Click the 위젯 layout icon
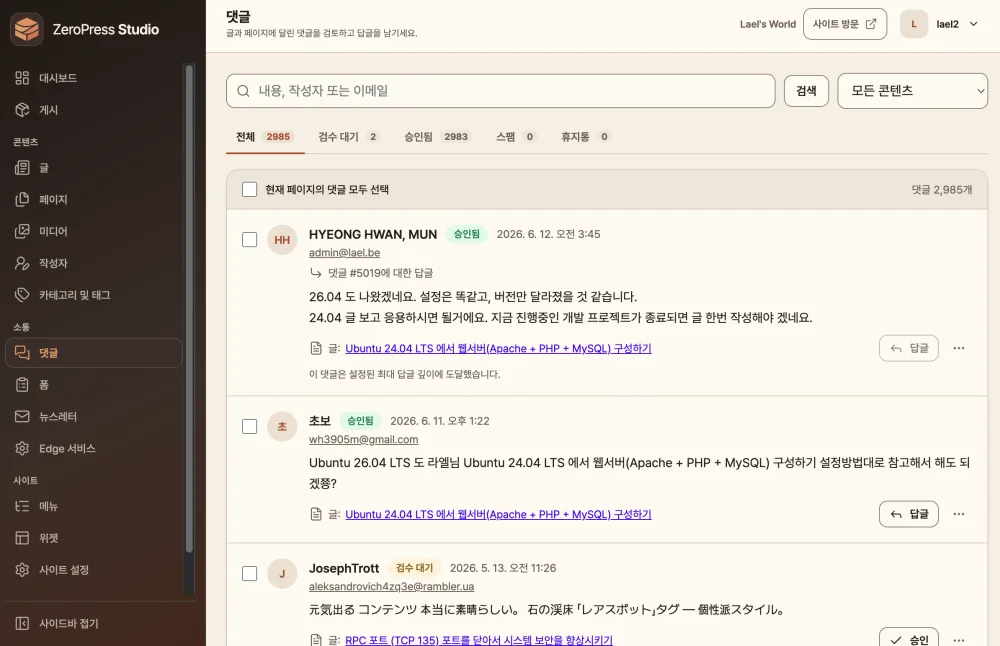 [22, 538]
